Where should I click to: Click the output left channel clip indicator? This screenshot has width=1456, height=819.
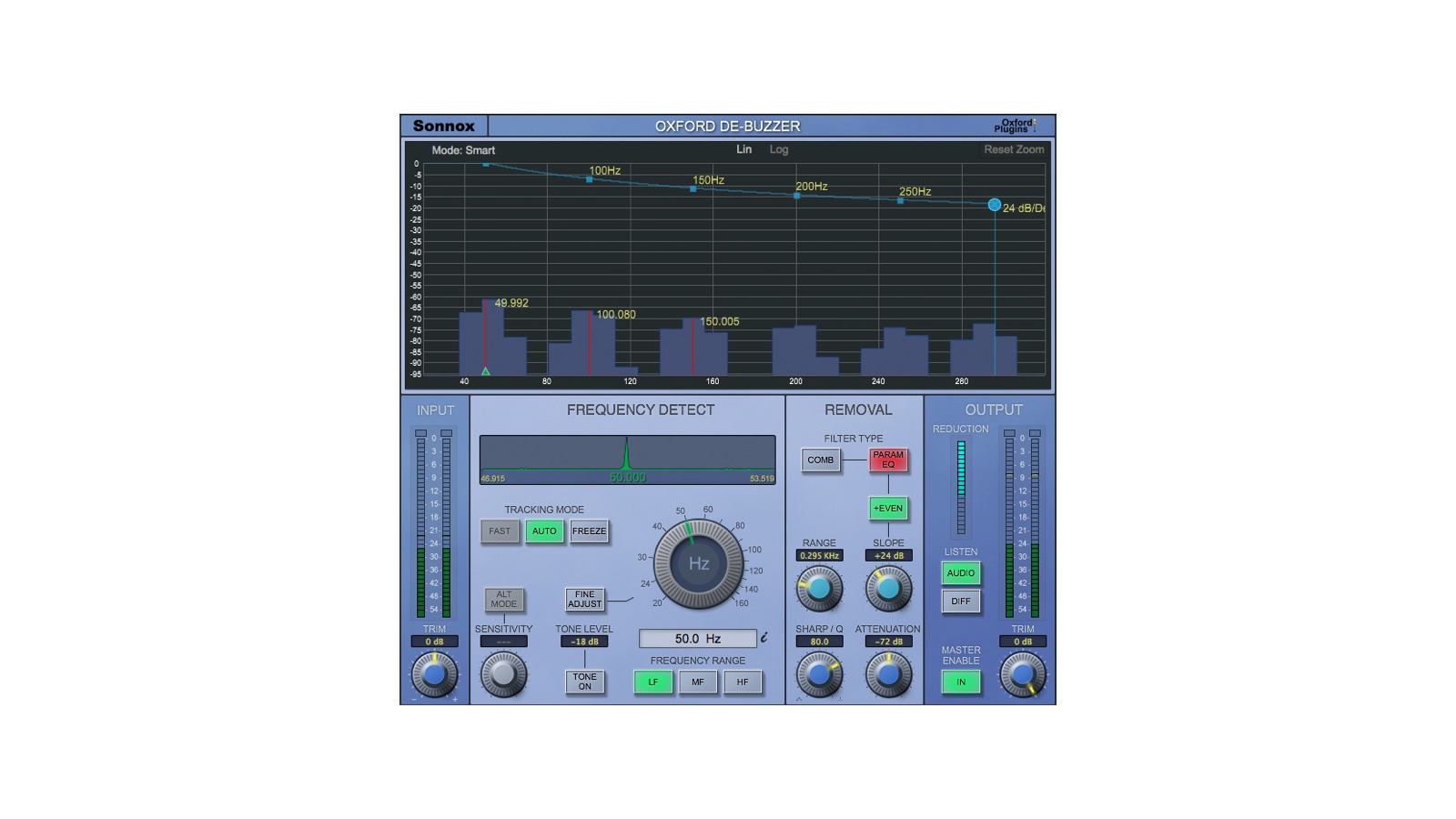1009,433
